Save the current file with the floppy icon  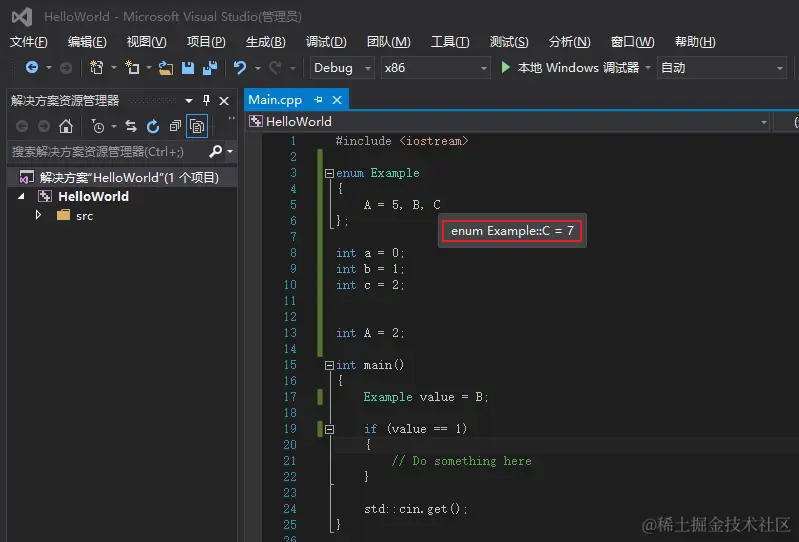(x=188, y=68)
